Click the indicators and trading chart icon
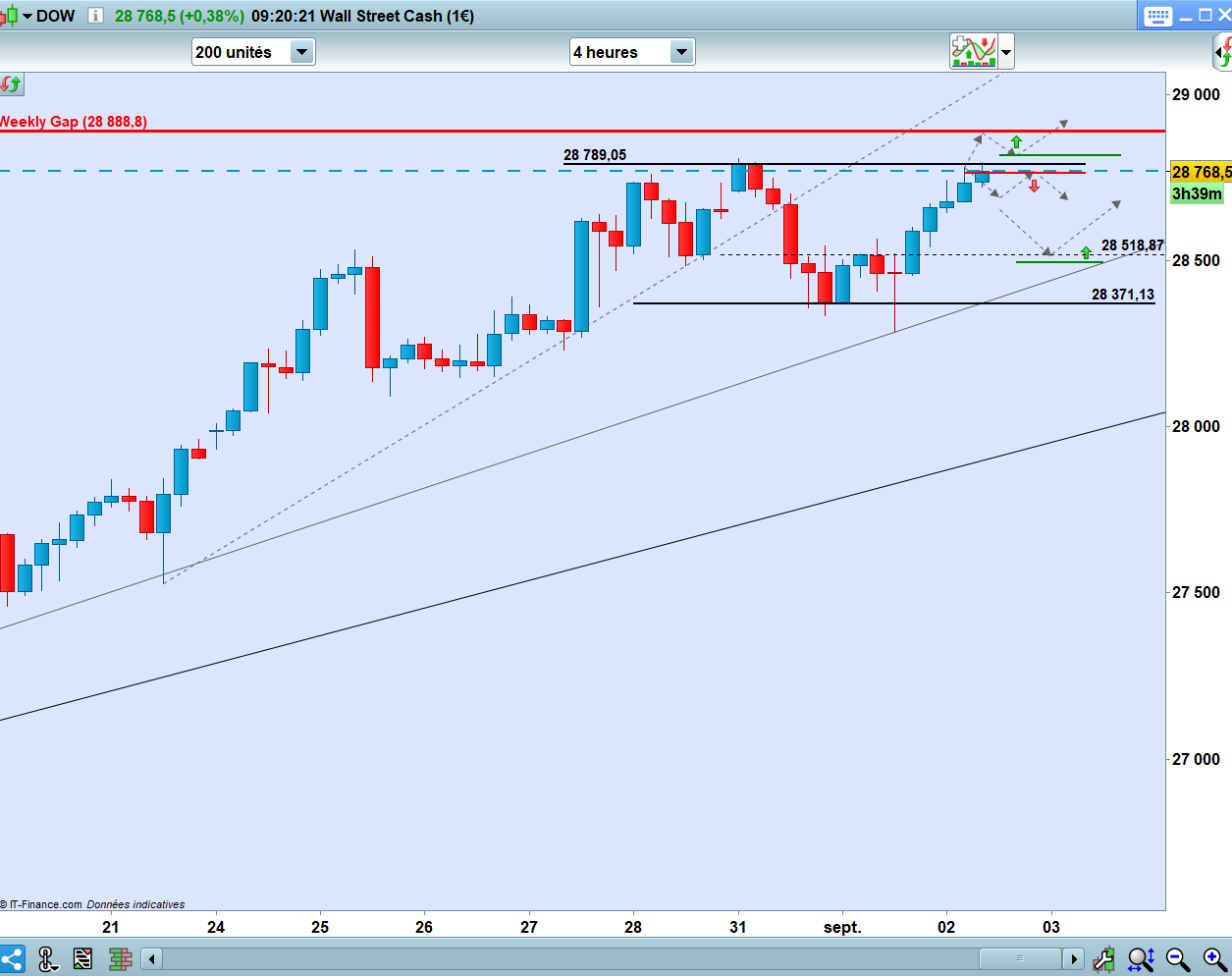Image resolution: width=1232 pixels, height=976 pixels. (973, 51)
